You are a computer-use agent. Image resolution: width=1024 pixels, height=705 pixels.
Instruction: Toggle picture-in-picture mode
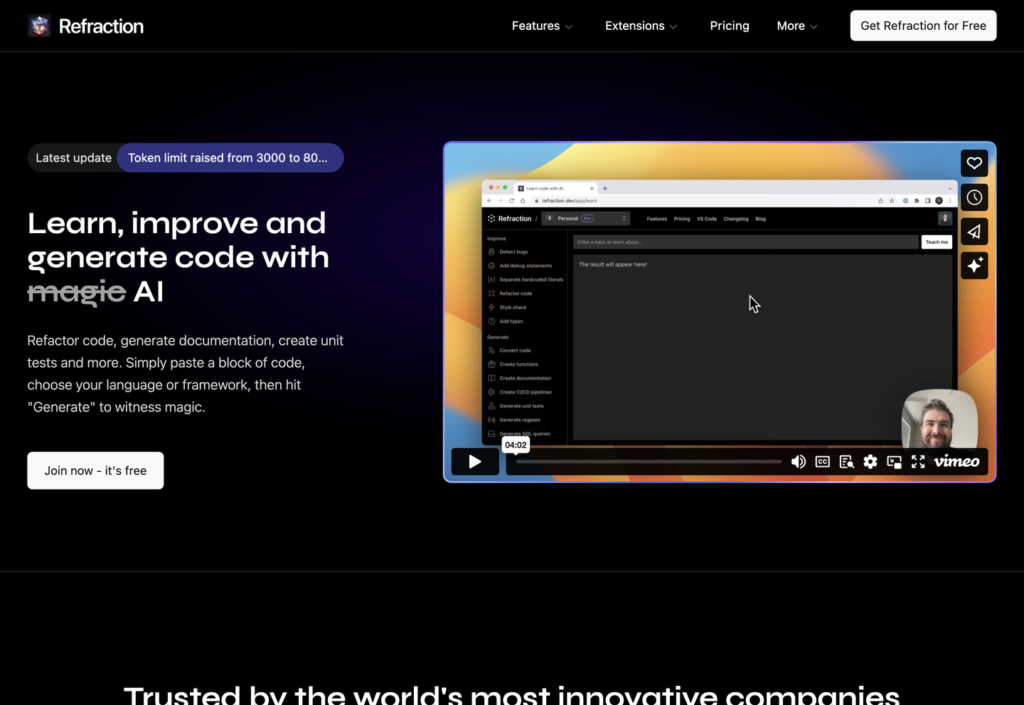pyautogui.click(x=894, y=462)
